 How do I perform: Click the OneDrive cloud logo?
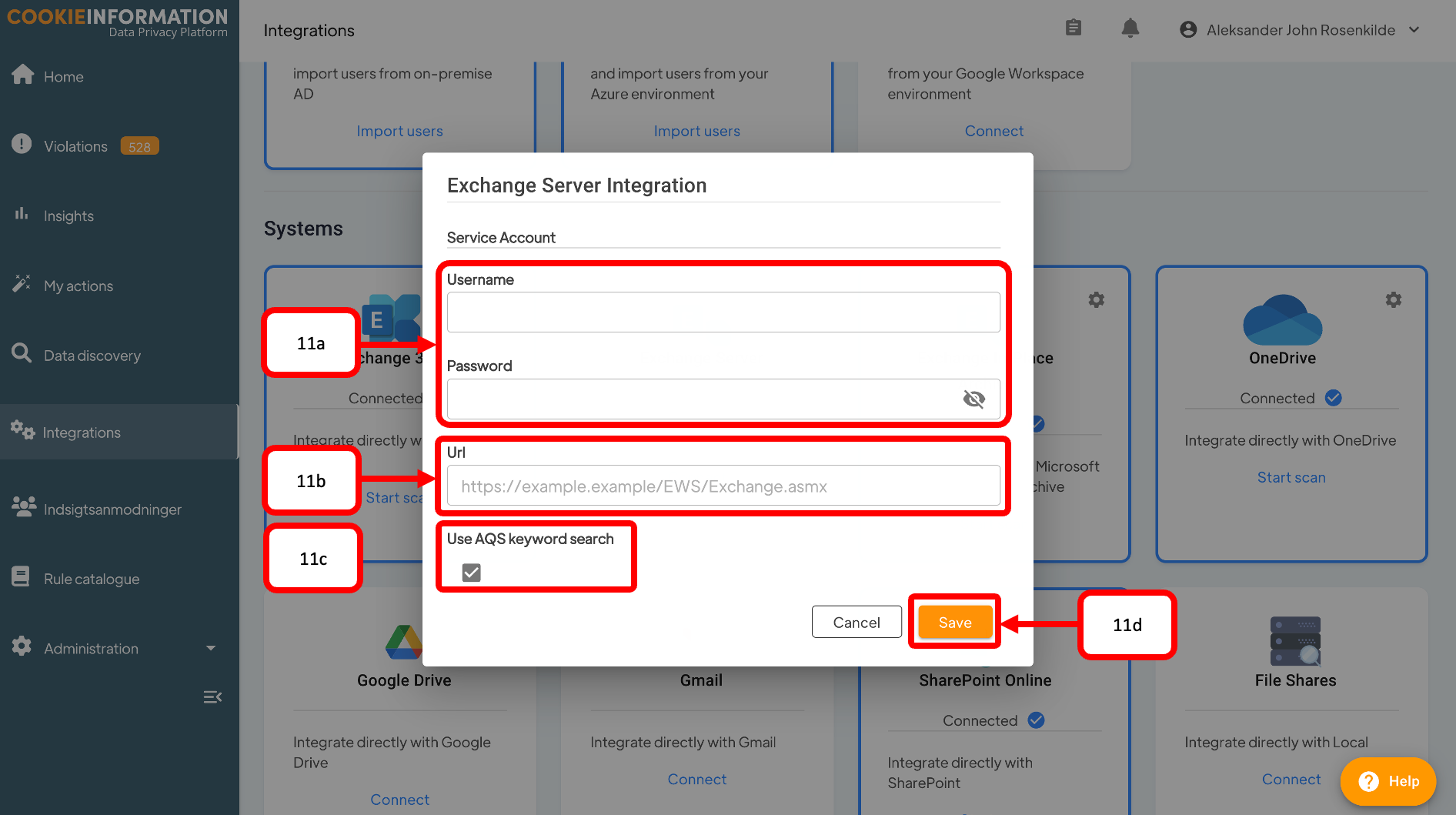point(1282,320)
